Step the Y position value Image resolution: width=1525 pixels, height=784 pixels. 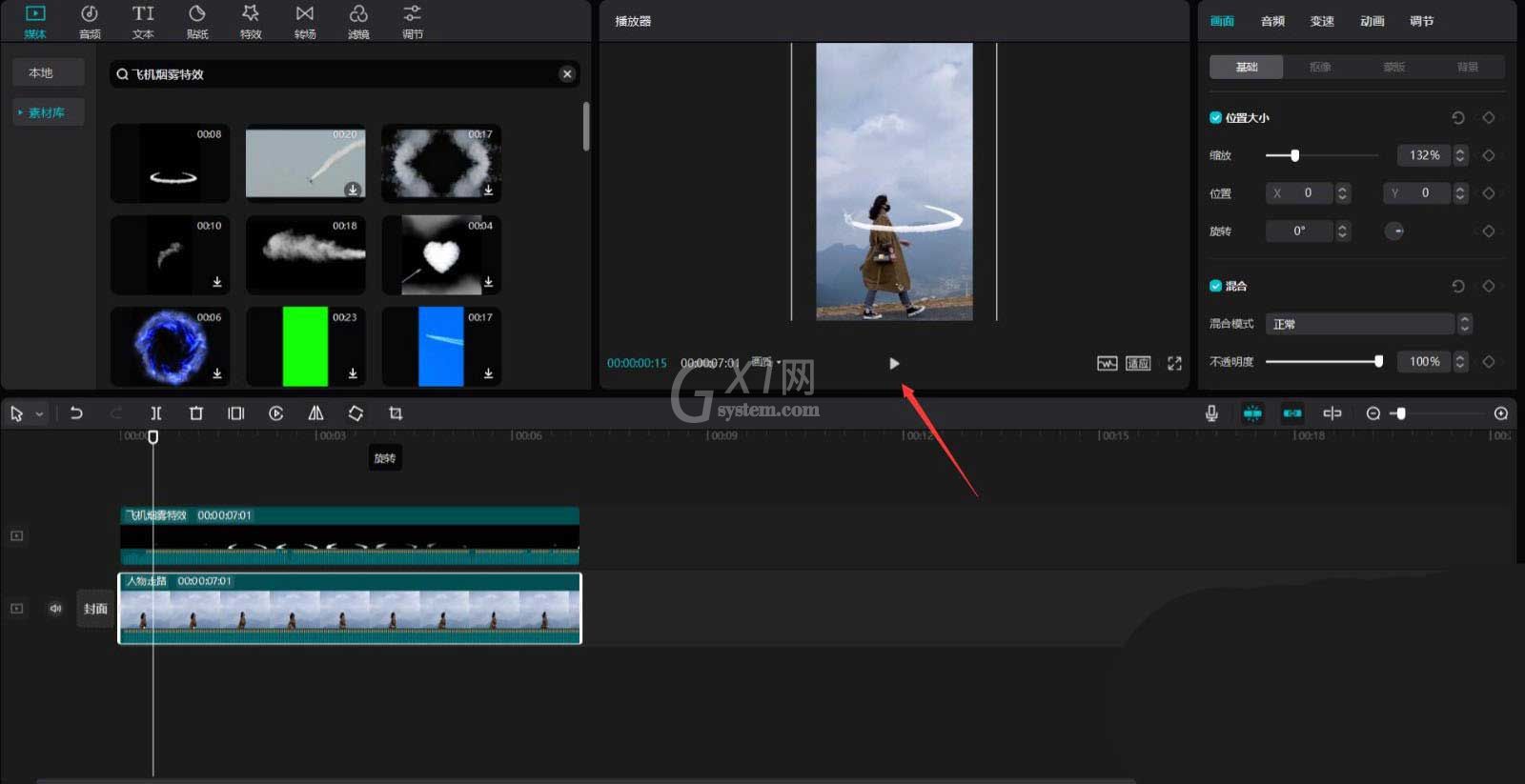(x=1460, y=193)
